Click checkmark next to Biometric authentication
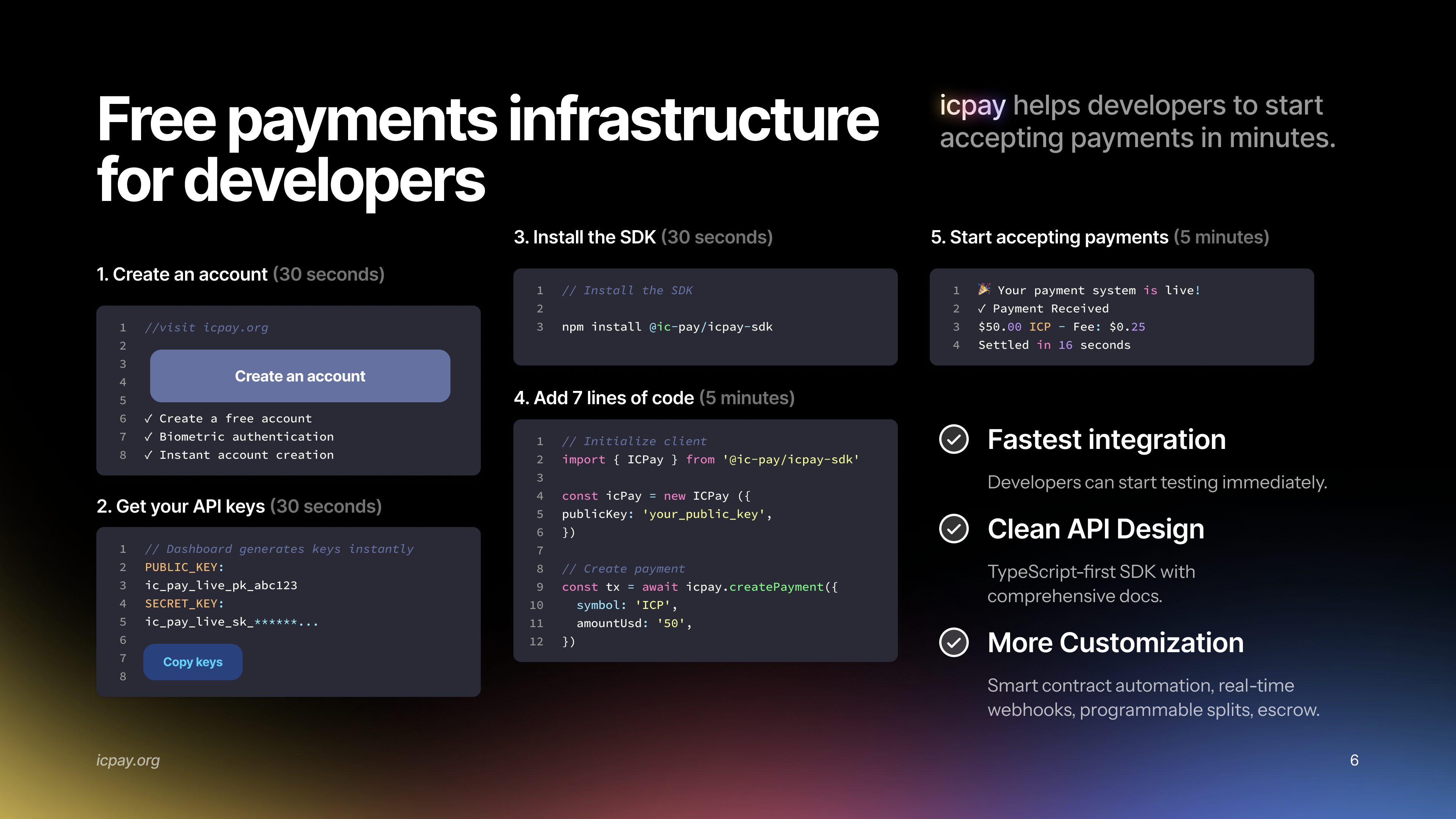 (149, 437)
